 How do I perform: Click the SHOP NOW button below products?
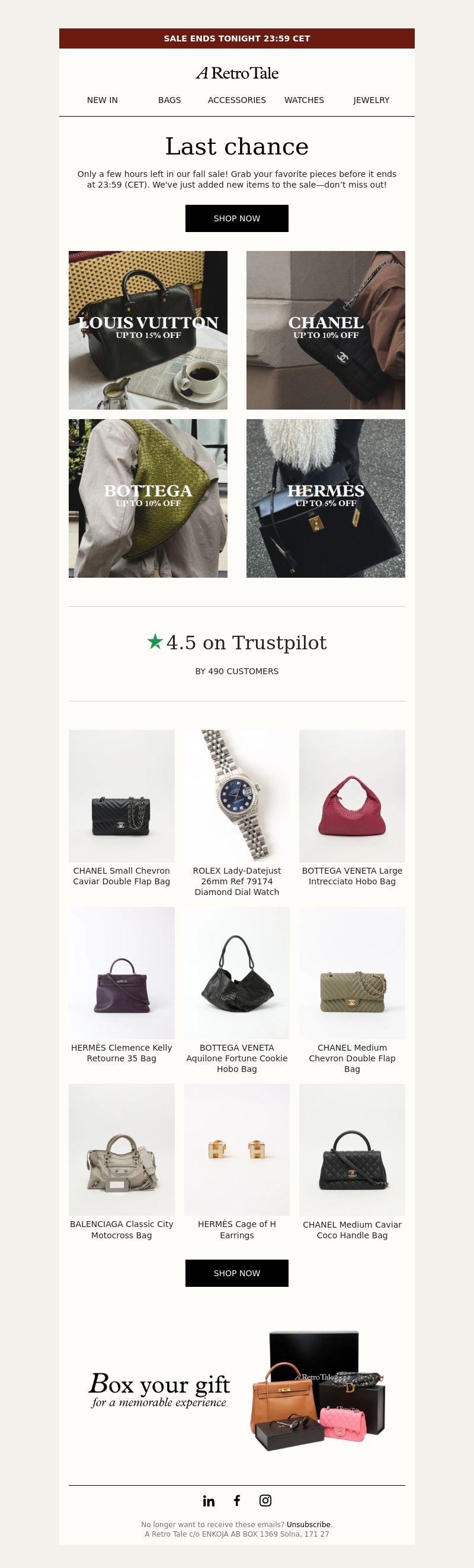click(x=237, y=1273)
